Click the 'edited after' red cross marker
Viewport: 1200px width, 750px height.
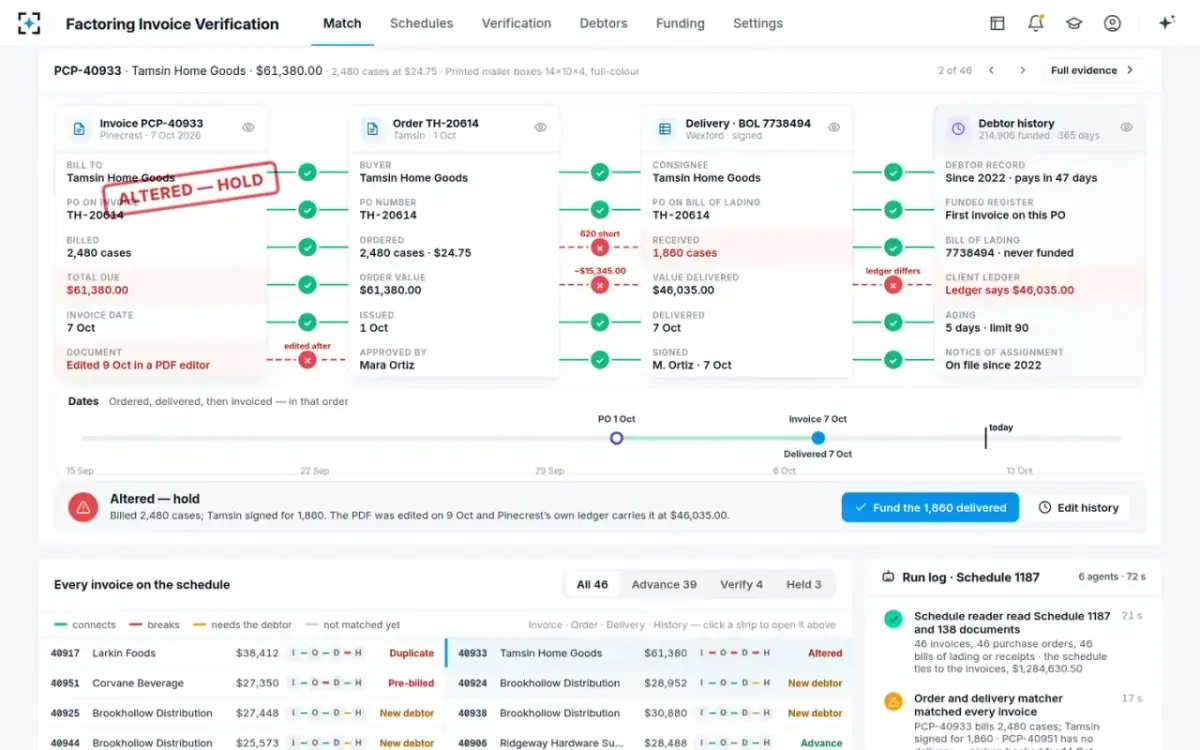pyautogui.click(x=307, y=360)
